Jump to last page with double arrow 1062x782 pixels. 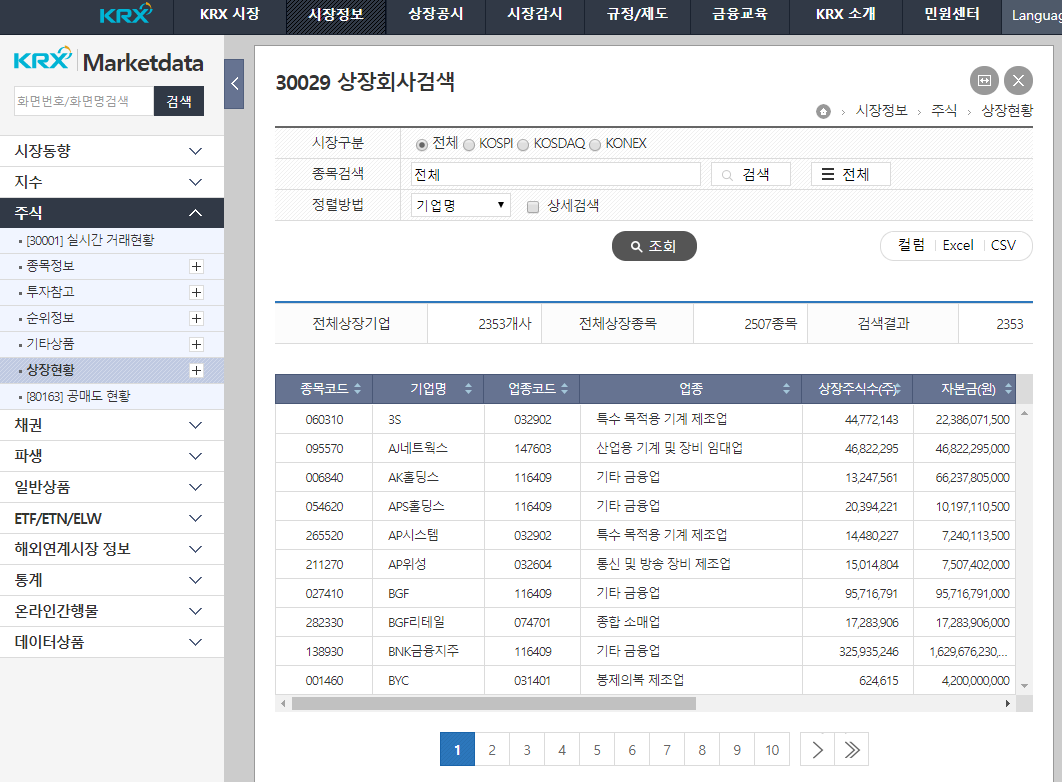852,750
